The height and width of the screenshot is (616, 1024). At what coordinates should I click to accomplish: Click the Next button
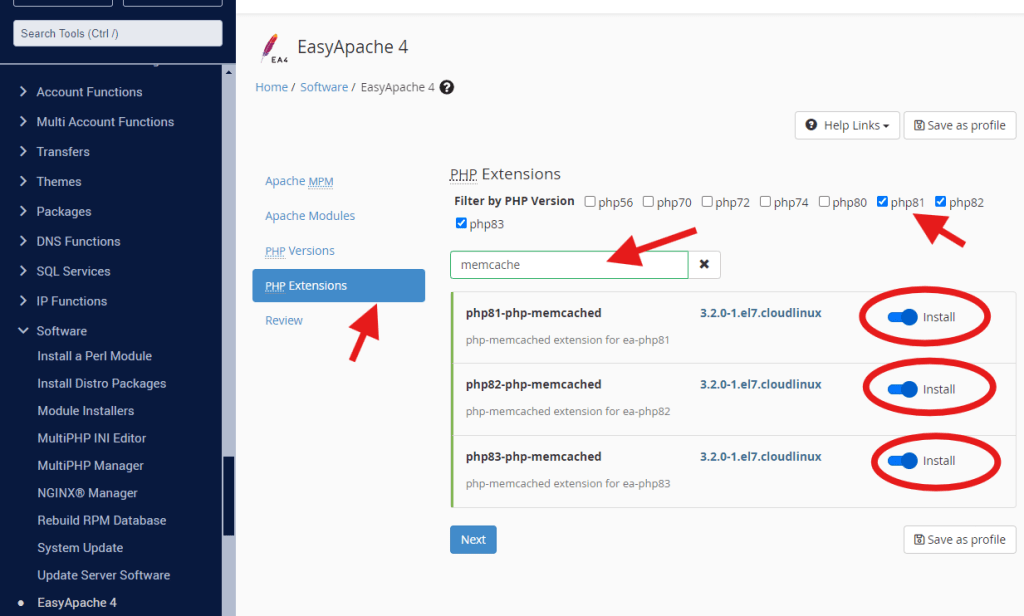pyautogui.click(x=473, y=539)
